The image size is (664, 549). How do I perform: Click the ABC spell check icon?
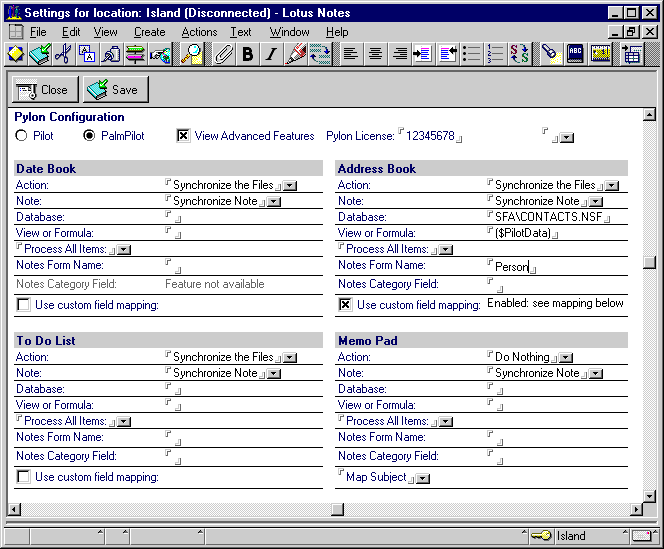coord(575,54)
